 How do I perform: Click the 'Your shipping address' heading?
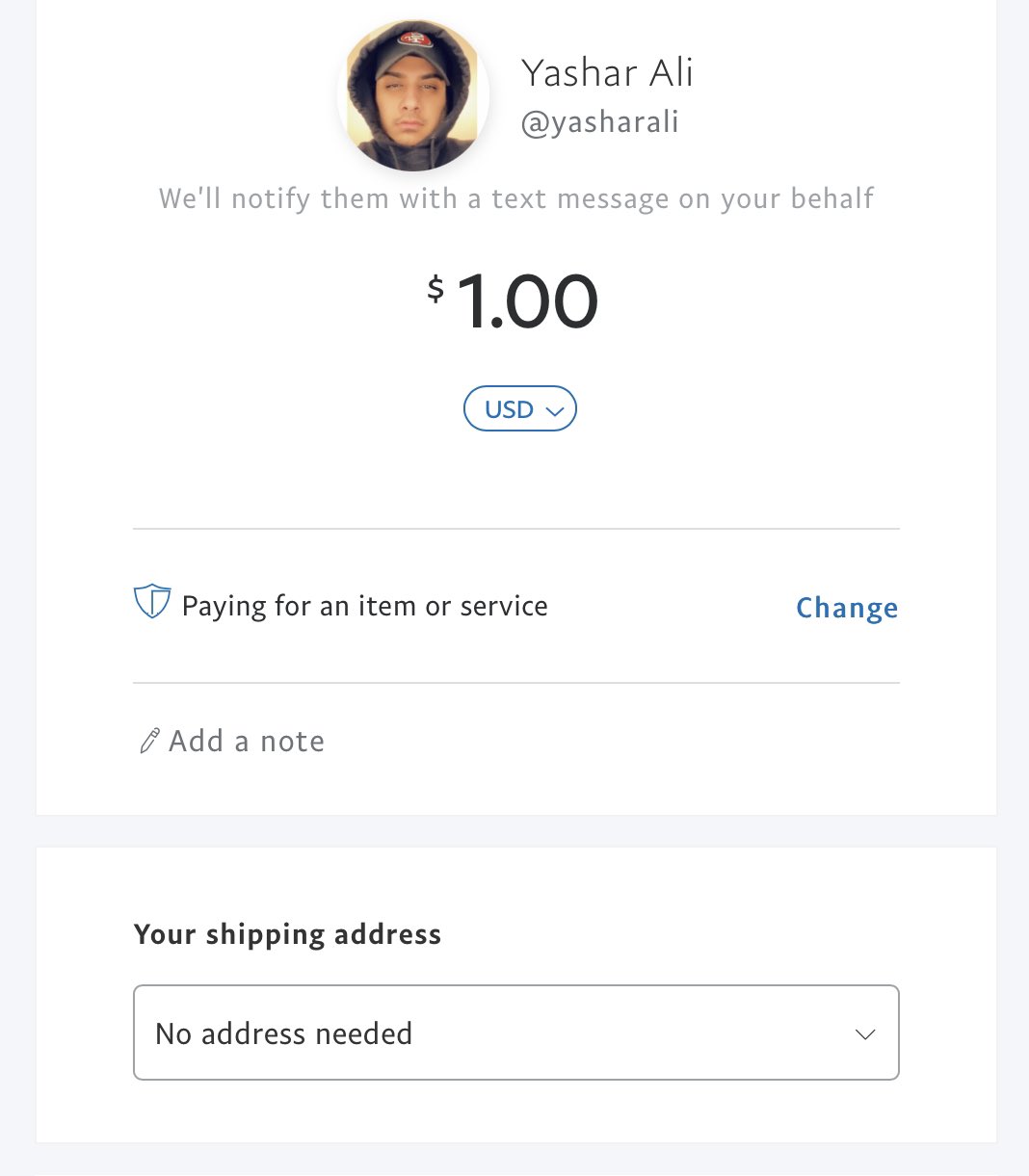coord(287,934)
